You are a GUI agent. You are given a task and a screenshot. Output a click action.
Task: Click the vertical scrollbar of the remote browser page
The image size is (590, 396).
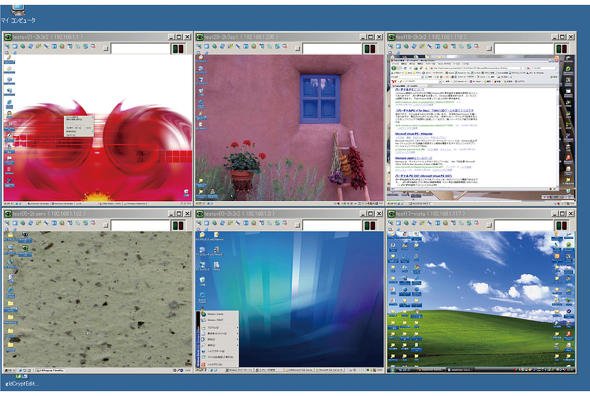(x=558, y=137)
